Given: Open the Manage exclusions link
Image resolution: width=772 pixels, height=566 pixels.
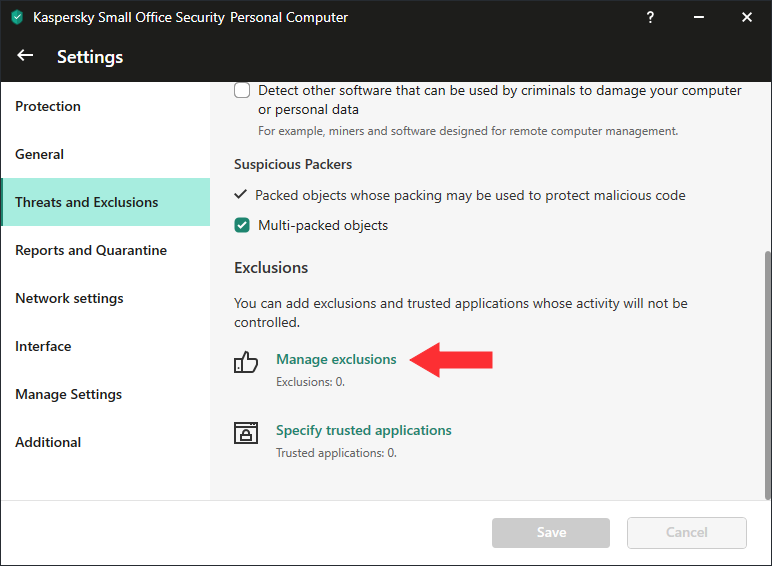Looking at the screenshot, I should click(x=336, y=359).
